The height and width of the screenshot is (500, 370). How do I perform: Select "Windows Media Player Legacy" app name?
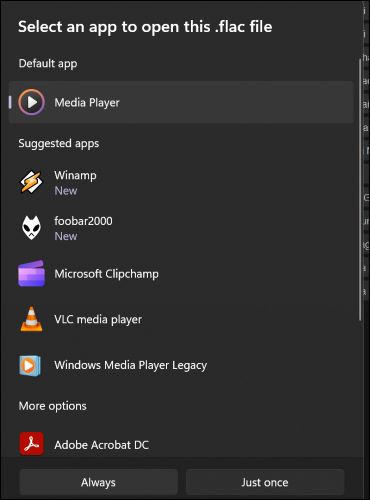click(131, 365)
